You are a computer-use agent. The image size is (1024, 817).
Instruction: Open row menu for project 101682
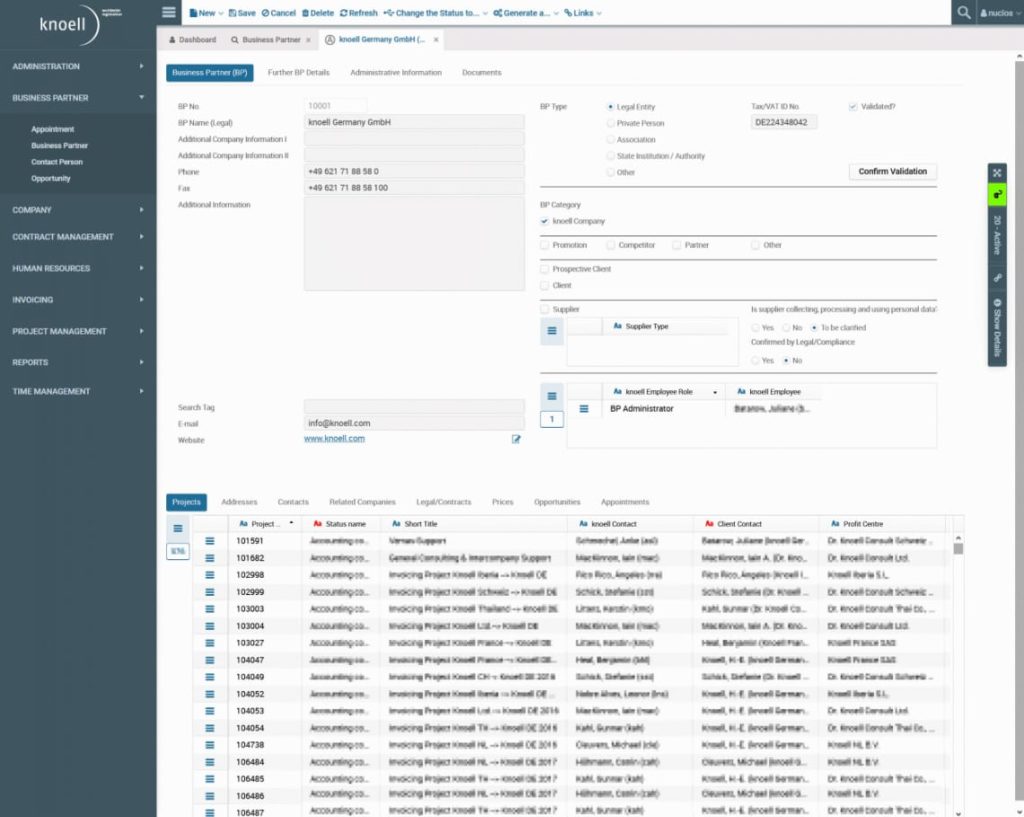(x=210, y=558)
